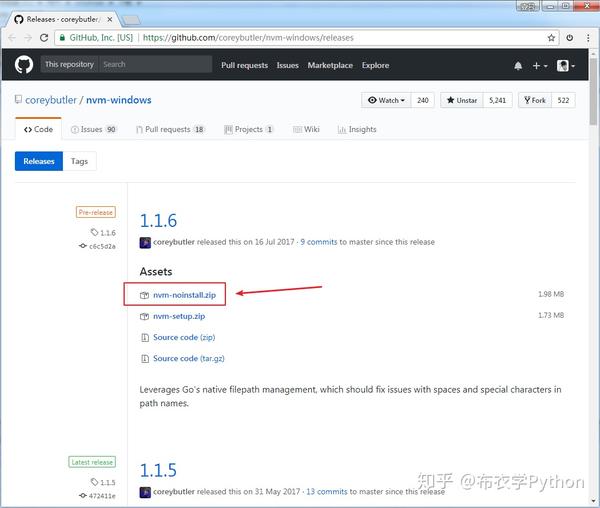This screenshot has width=600, height=508.
Task: Click the Latest release label
Action: click(92, 462)
